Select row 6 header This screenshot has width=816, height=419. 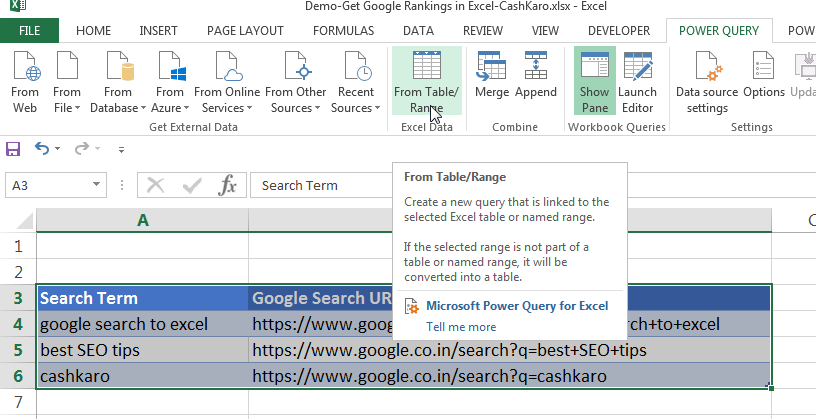point(18,376)
